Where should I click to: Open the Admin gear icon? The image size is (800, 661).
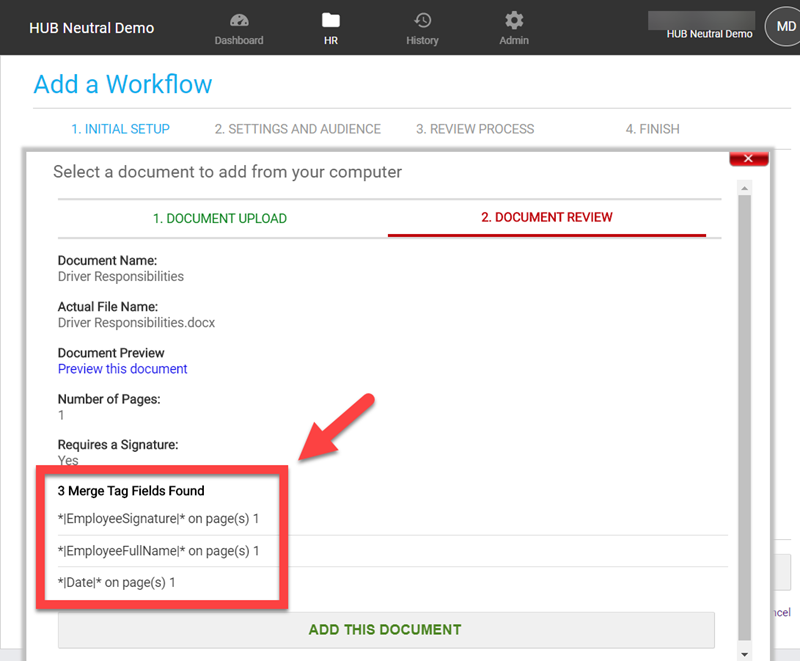coord(514,21)
